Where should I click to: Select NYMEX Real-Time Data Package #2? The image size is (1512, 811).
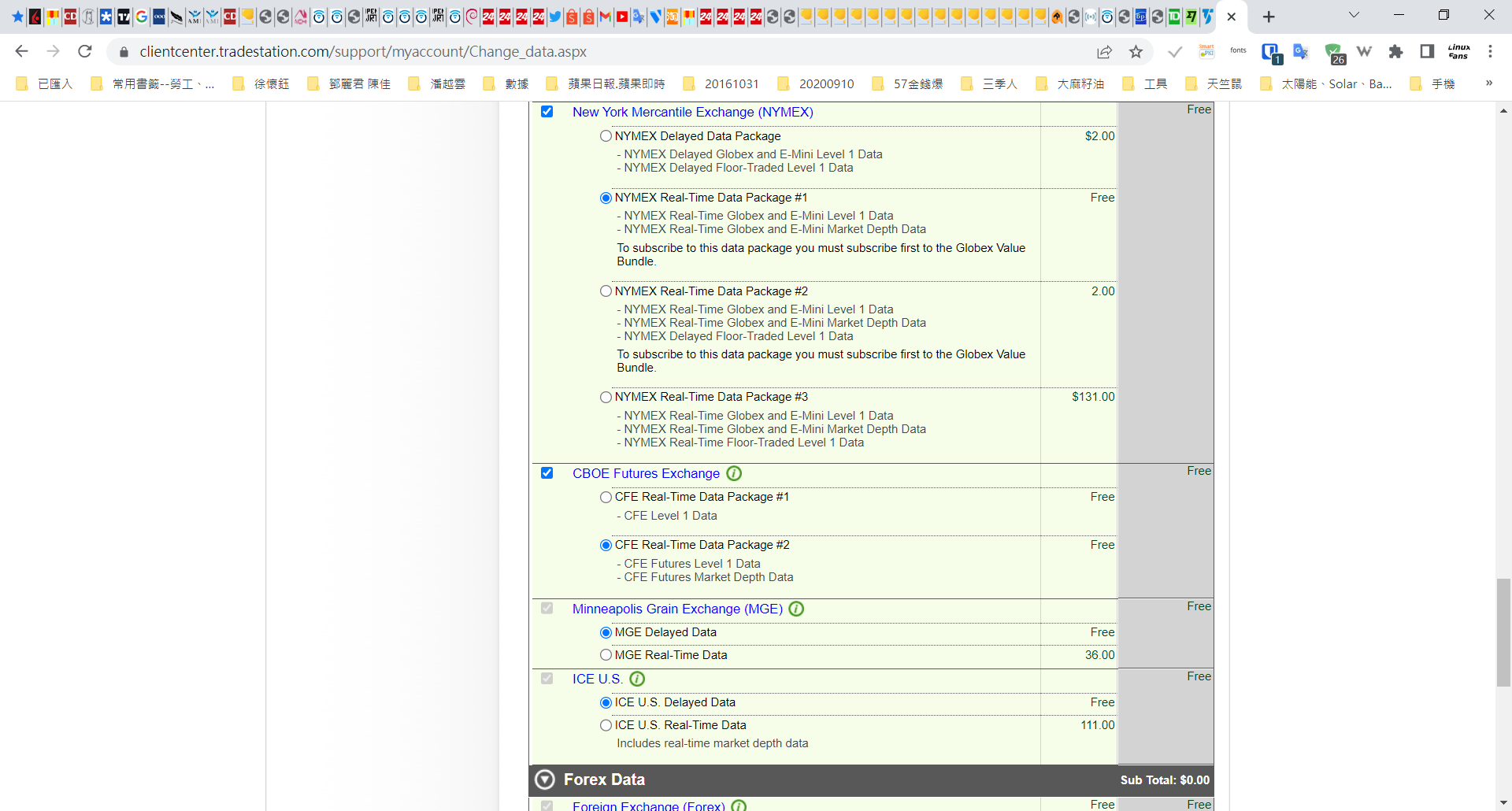click(606, 291)
